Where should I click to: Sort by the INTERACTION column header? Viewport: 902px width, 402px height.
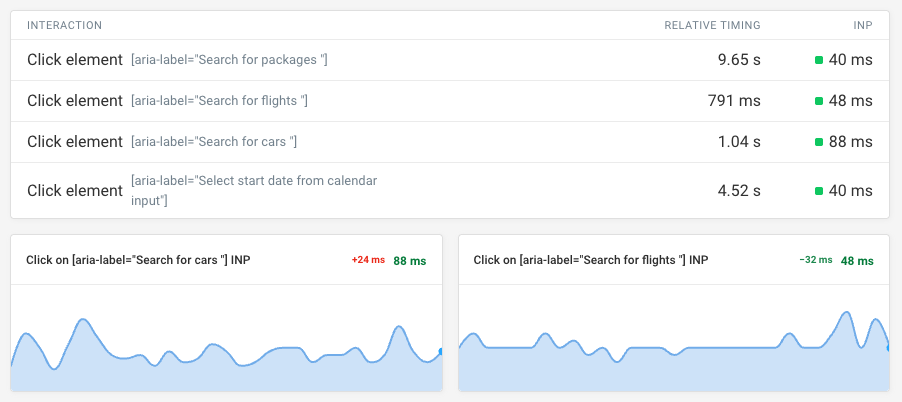pyautogui.click(x=64, y=25)
